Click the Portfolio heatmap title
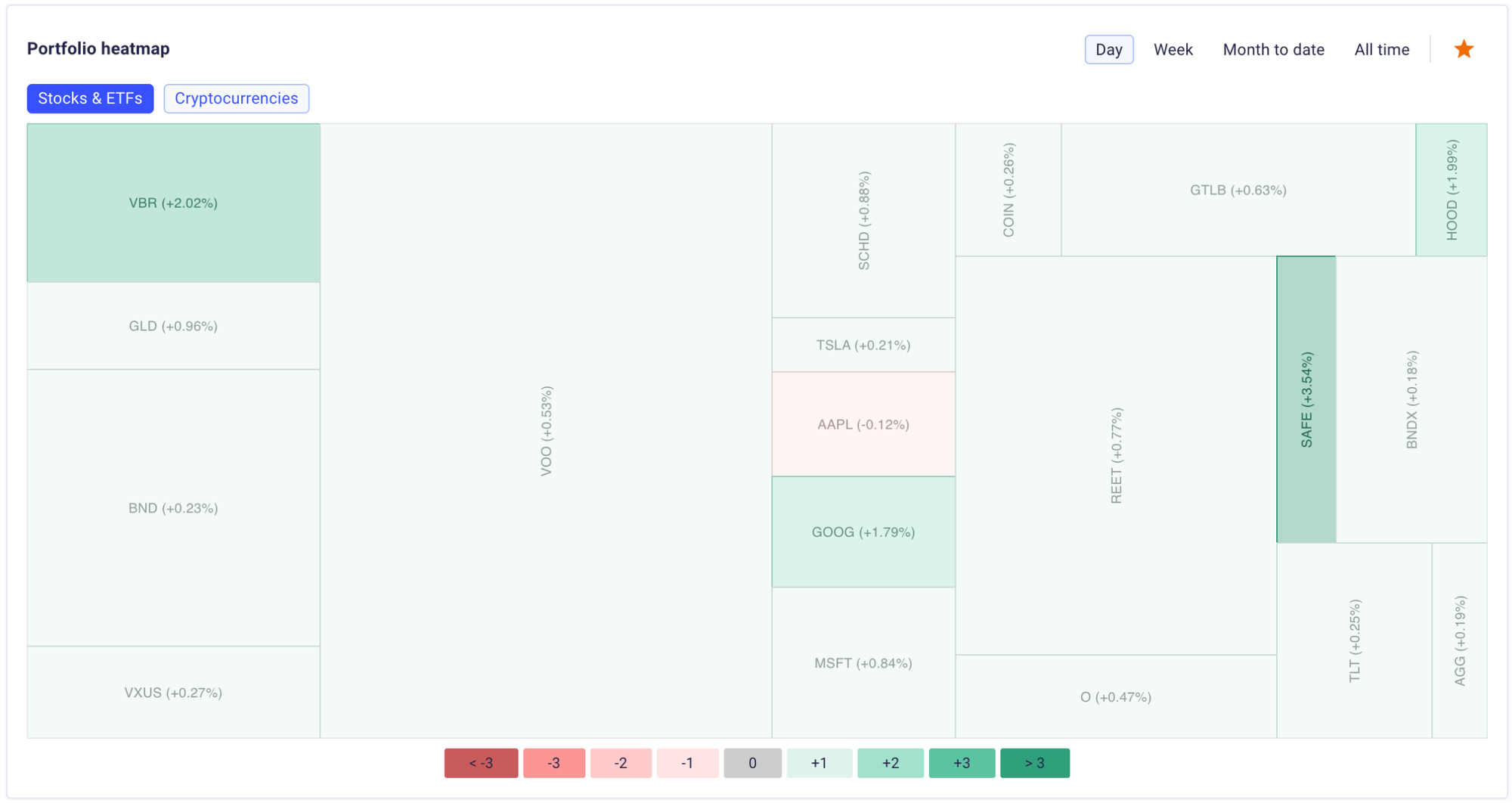This screenshot has height=803, width=1512. pos(98,49)
